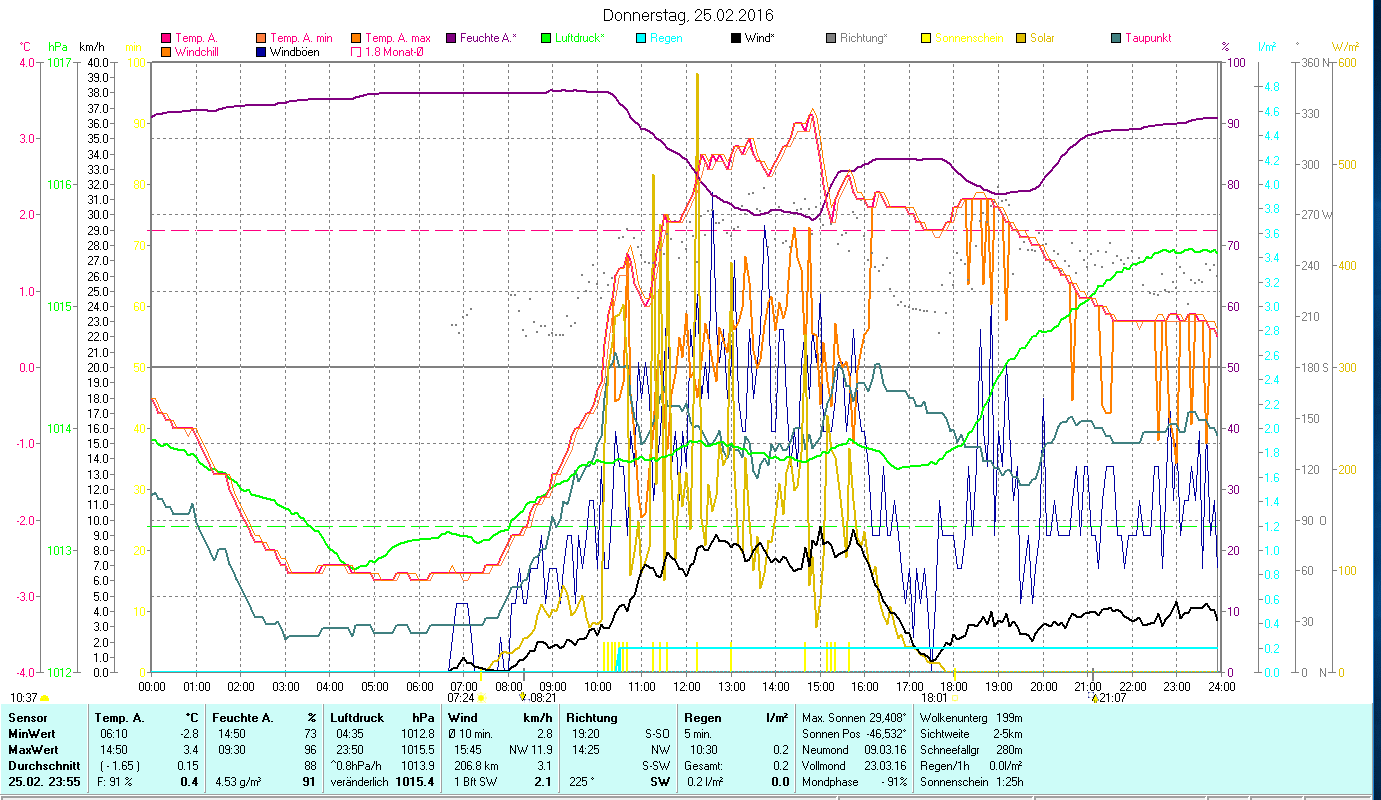The image size is (1381, 800).
Task: Click the dark blue Windböen legend swatch
Action: 259,51
